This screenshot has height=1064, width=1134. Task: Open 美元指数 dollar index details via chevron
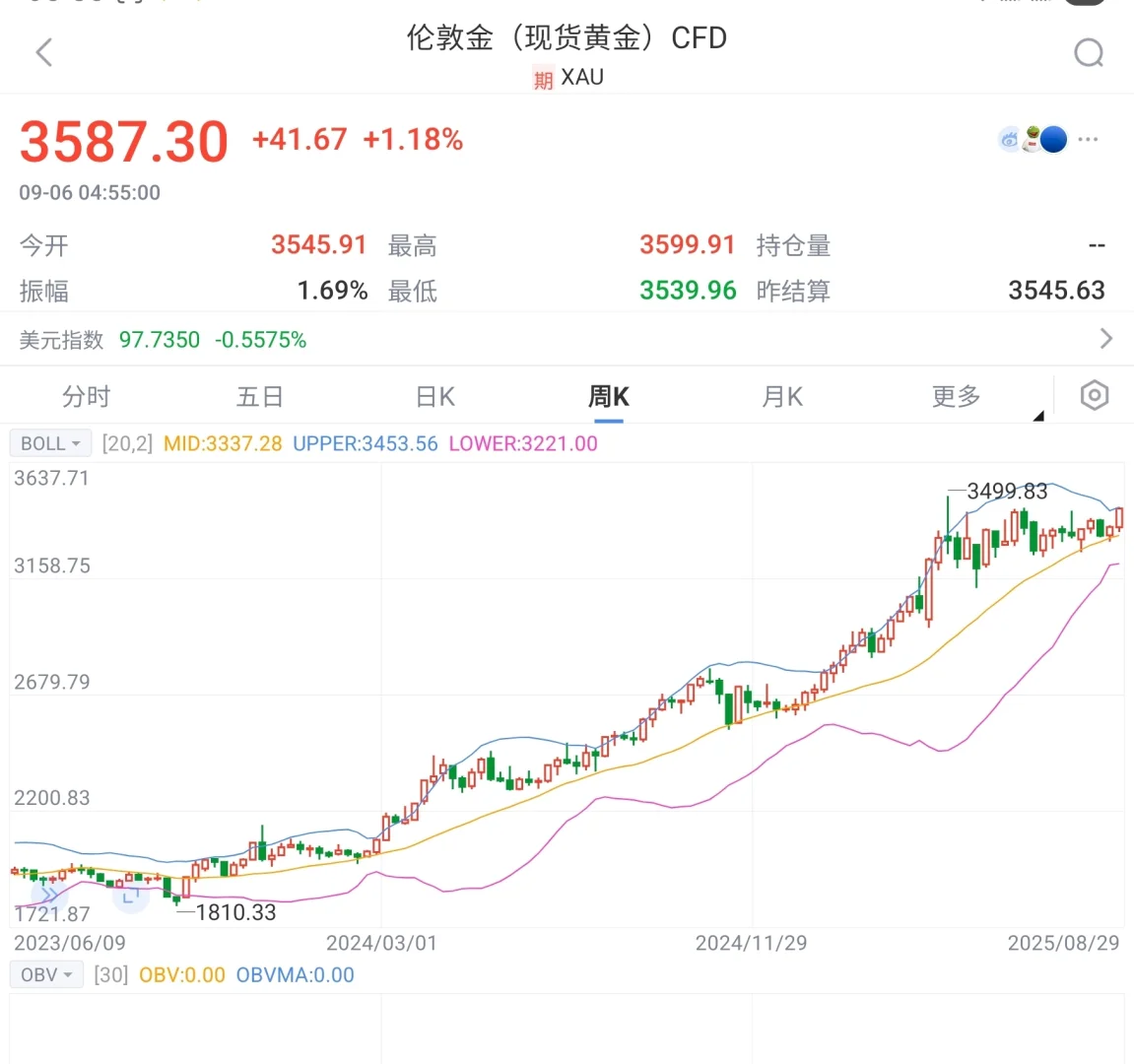coord(1105,336)
